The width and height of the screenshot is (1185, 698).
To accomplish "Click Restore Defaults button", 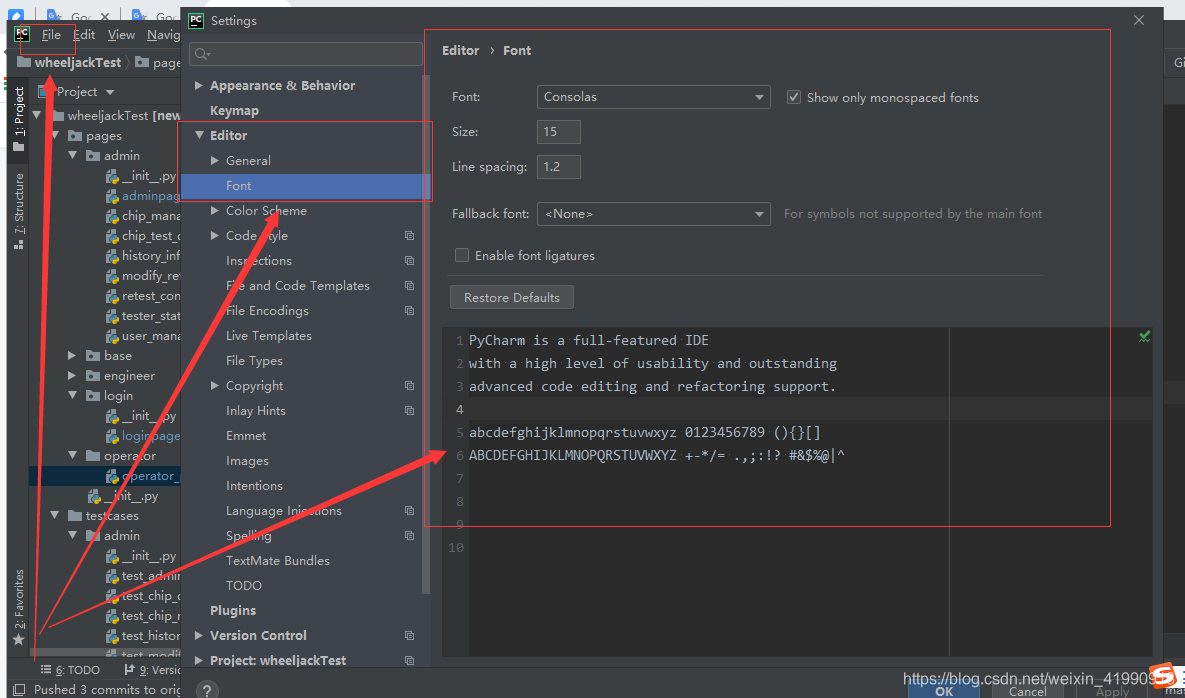I will [512, 298].
